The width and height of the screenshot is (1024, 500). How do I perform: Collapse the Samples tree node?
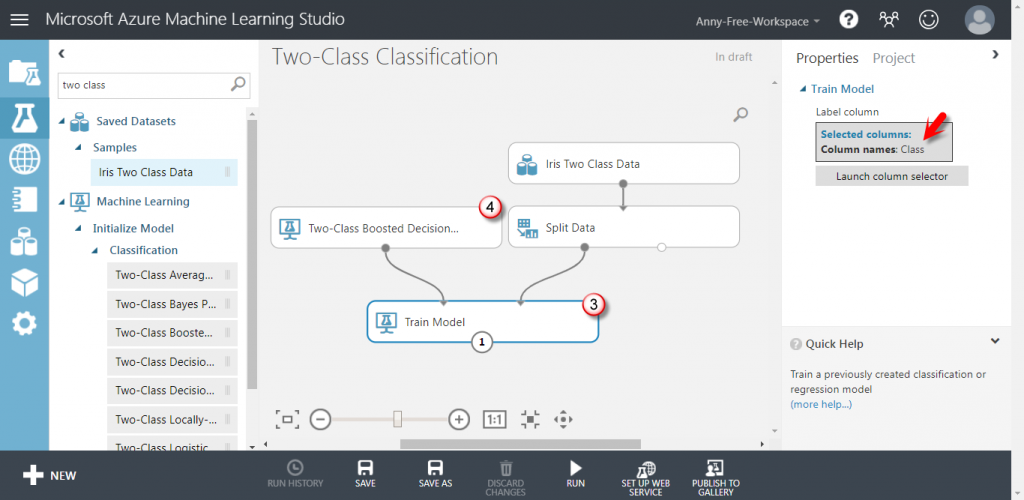(79, 148)
